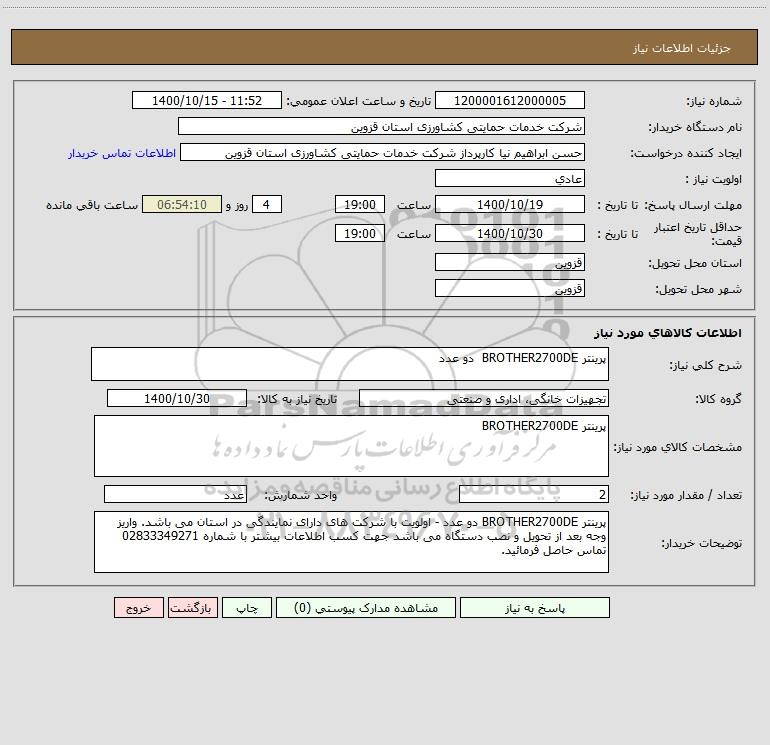Screen dimensions: 770x745
Task: Click the واحد شمارش label
Action: click(301, 496)
